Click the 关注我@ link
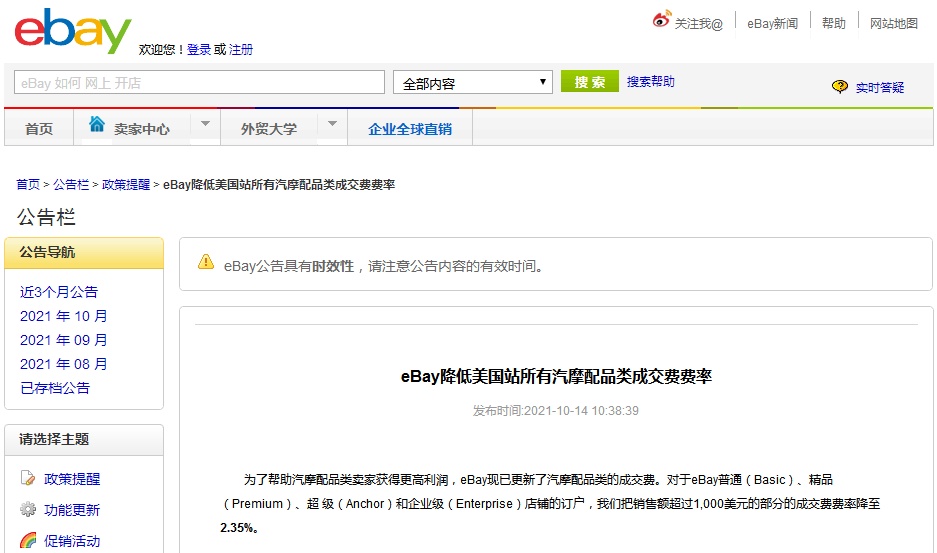 tap(699, 23)
